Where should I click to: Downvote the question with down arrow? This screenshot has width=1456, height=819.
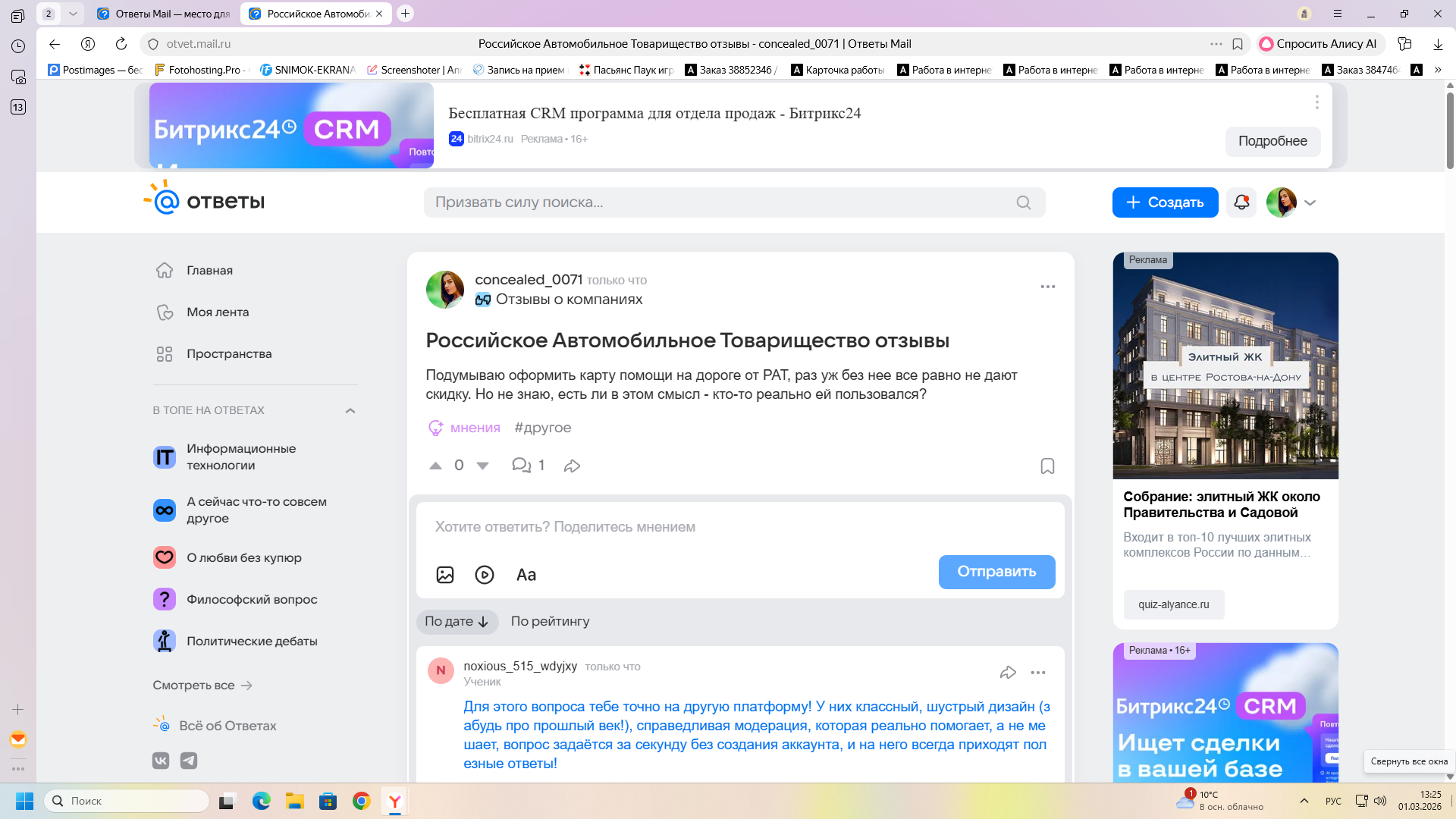[x=482, y=466]
